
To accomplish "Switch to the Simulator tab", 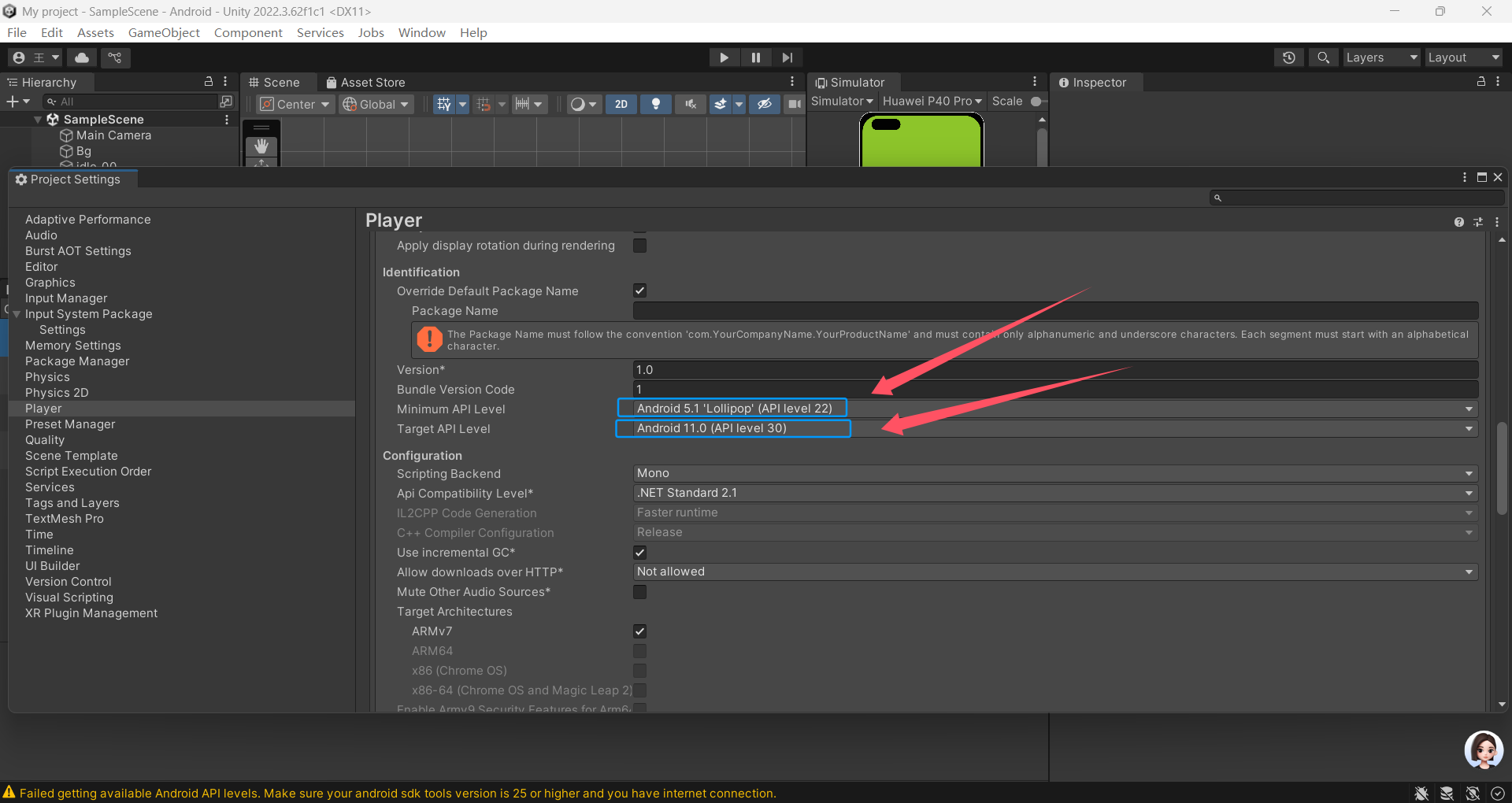I will pyautogui.click(x=850, y=82).
